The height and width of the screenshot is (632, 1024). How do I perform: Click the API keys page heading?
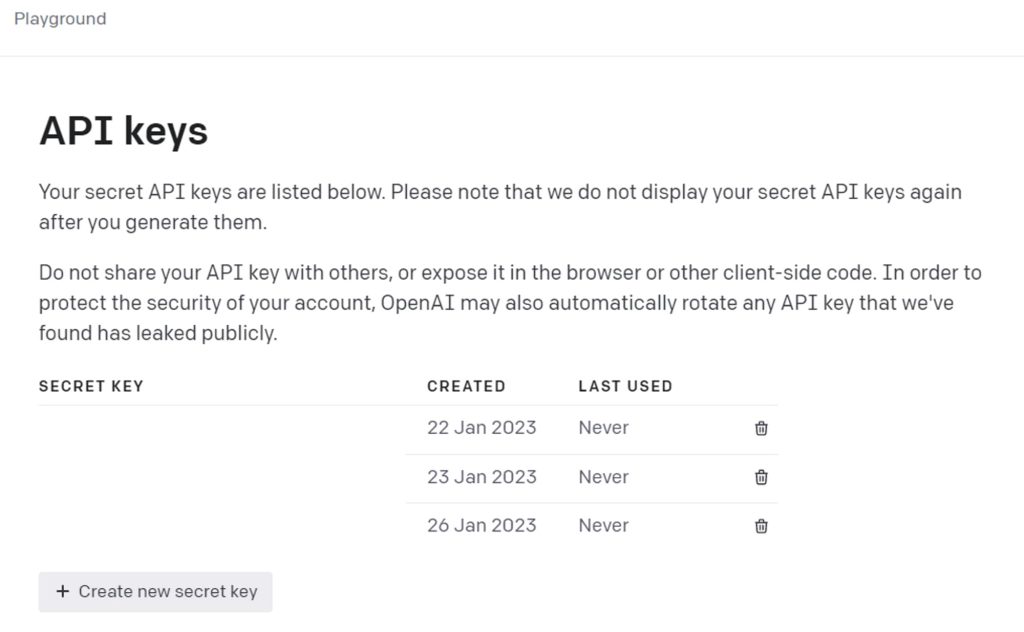click(123, 131)
